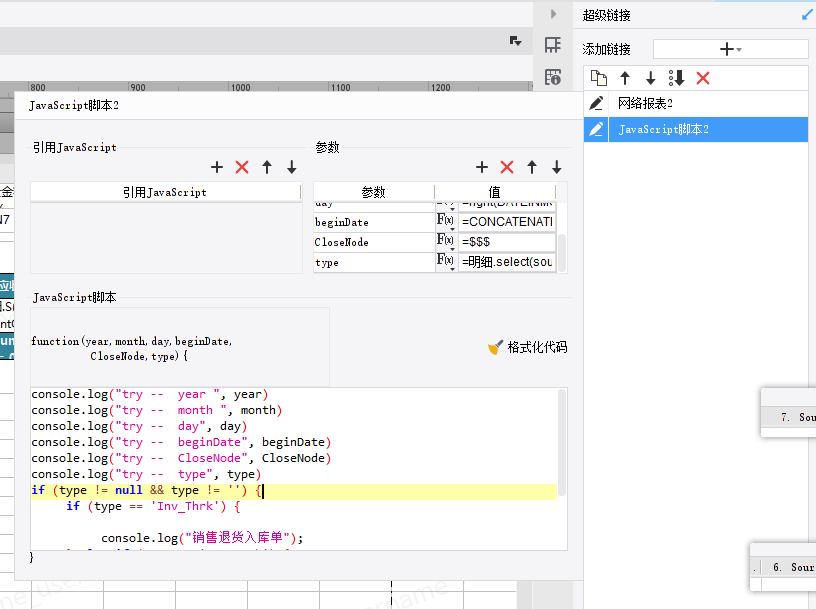Viewport: 816px width, 609px height.
Task: Open formula type dropdown for CloseNode
Action: click(x=445, y=242)
